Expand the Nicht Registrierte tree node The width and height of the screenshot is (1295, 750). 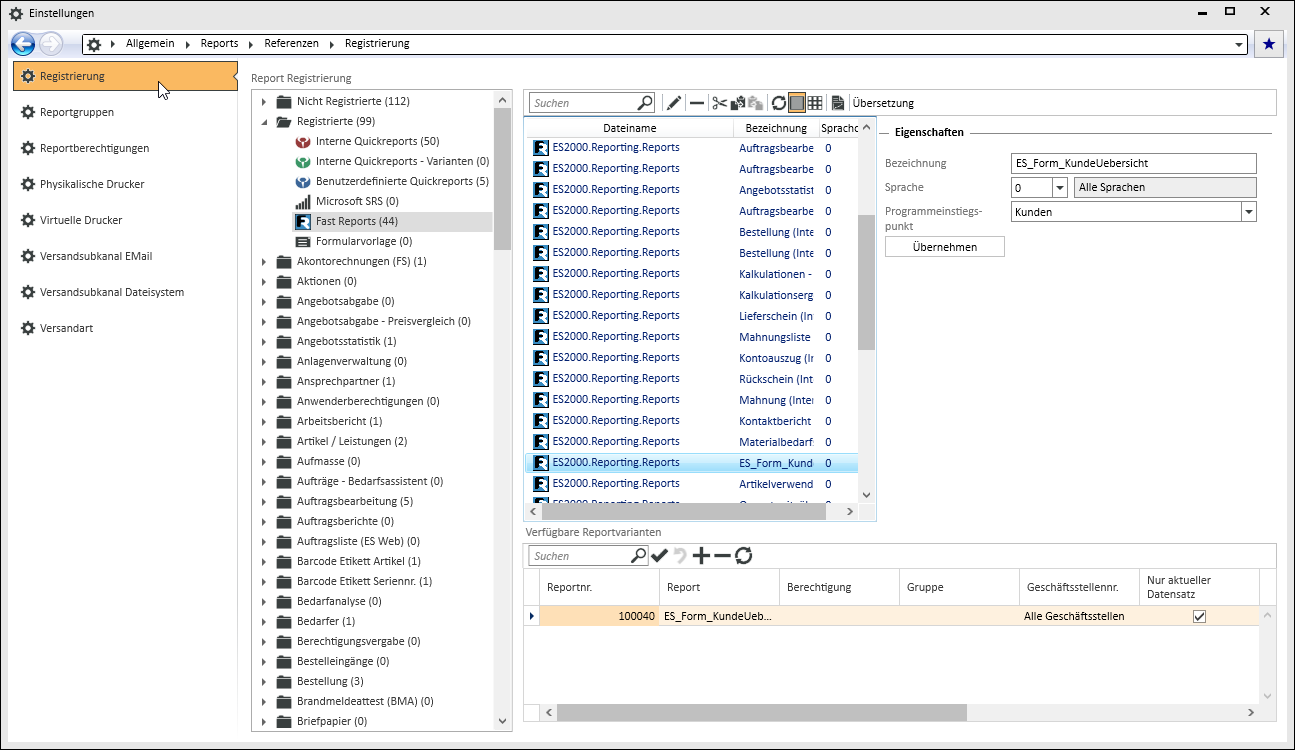tap(265, 102)
